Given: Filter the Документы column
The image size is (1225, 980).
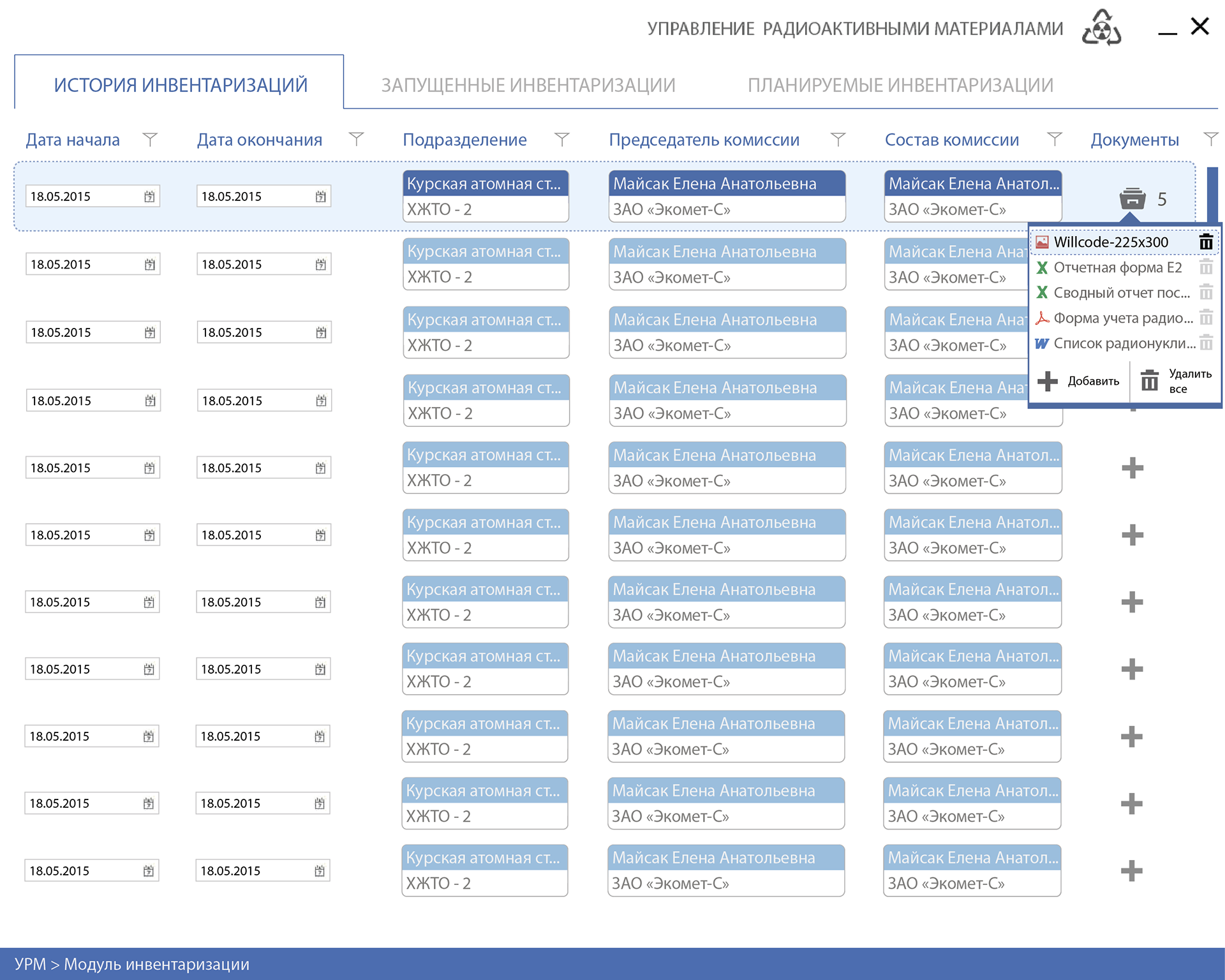Looking at the screenshot, I should pos(1211,139).
